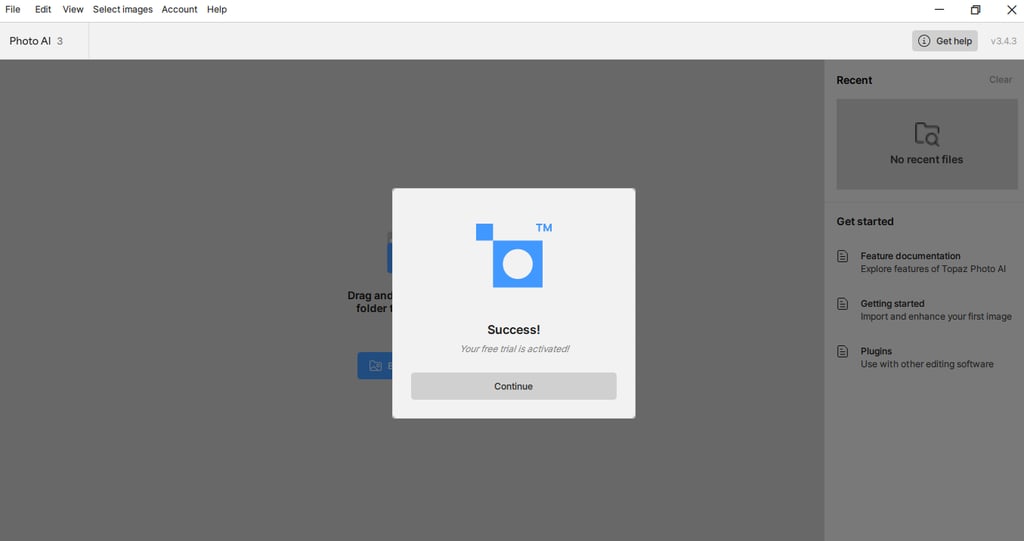Close the Photo AI window
Image resolution: width=1024 pixels, height=541 pixels.
pos(1011,9)
